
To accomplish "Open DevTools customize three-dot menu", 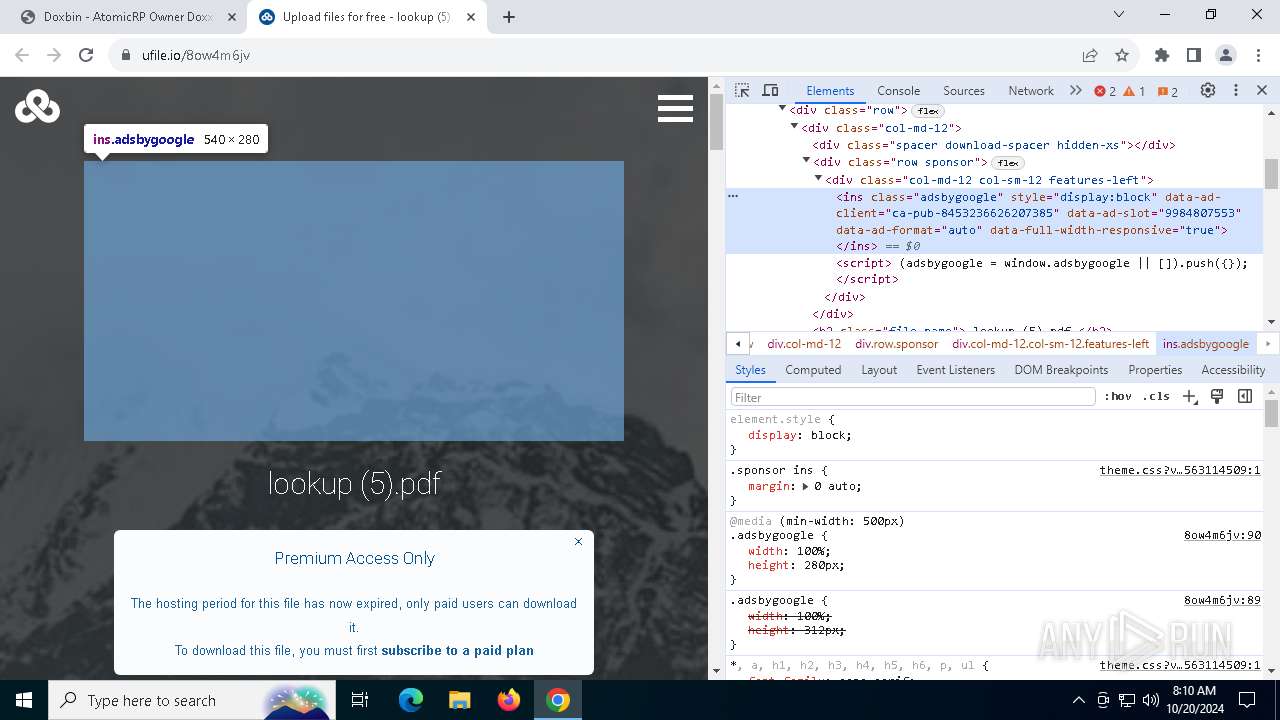I will [1236, 90].
